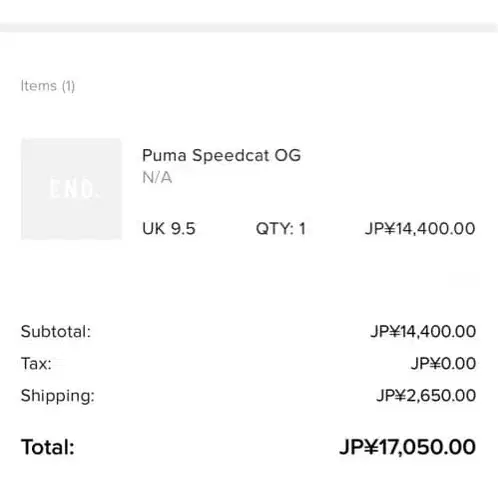Select the Subtotal label
The width and height of the screenshot is (498, 498).
tap(56, 332)
